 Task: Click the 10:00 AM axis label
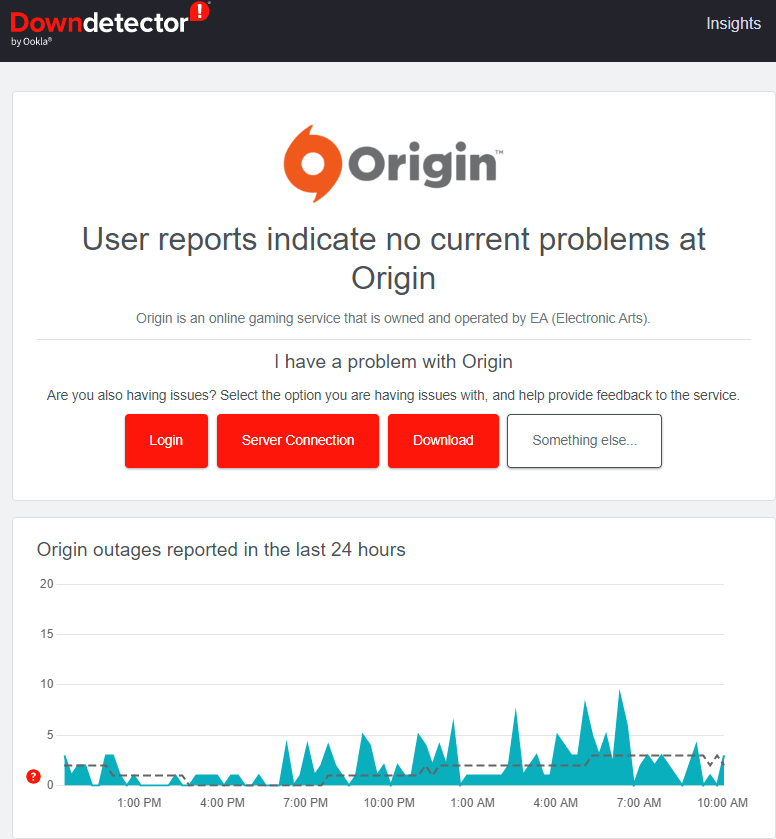tap(722, 803)
